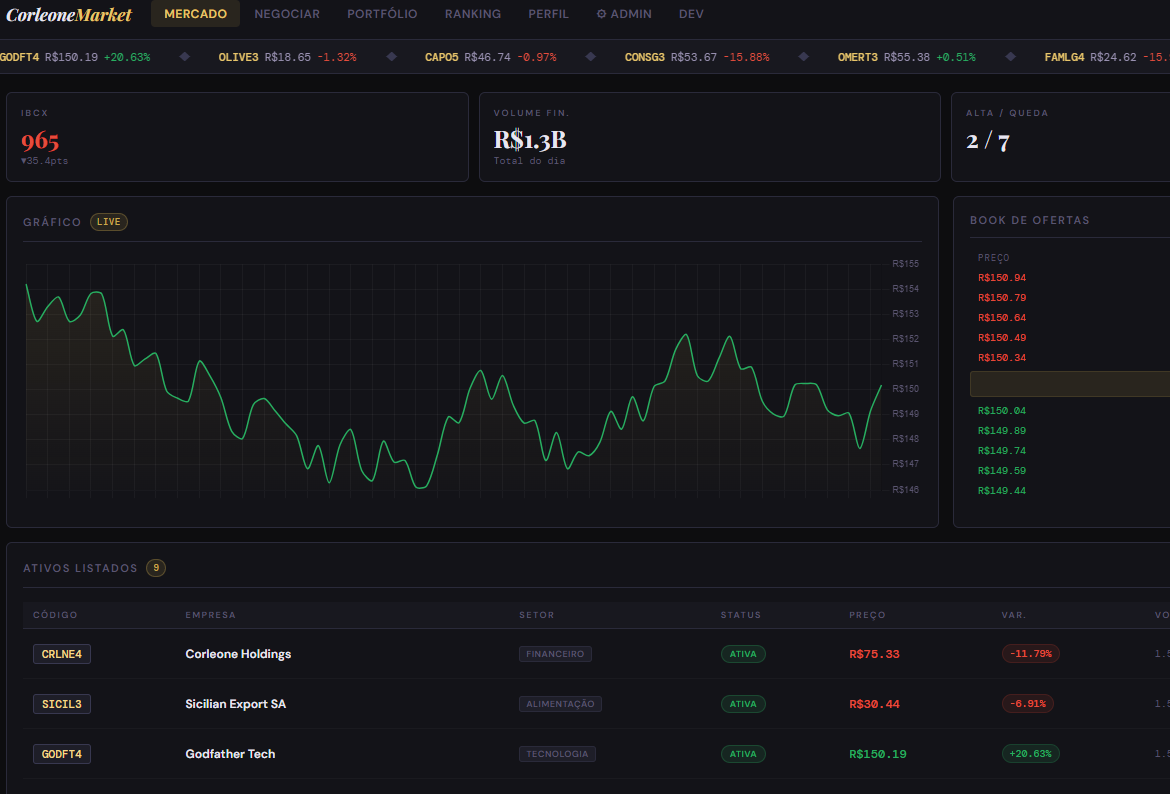
Task: Sort by the Setor column header
Action: pos(536,615)
